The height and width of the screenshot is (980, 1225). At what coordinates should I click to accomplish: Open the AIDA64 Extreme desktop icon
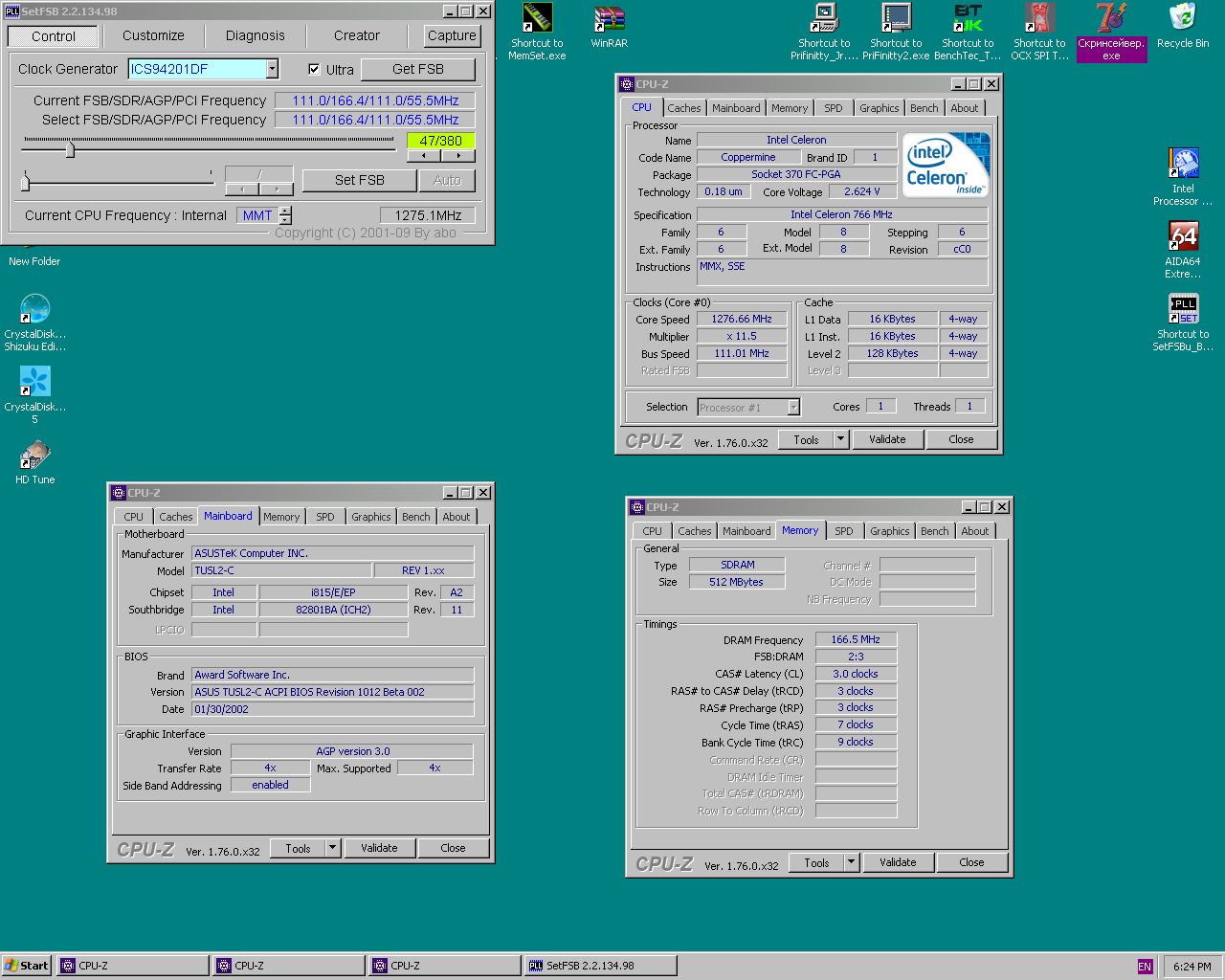point(1183,250)
